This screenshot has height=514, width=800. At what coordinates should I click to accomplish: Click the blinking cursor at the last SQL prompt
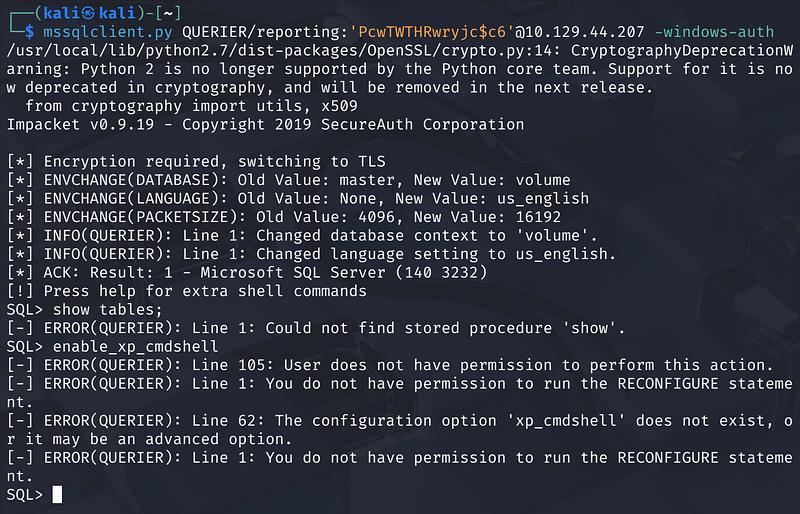[x=57, y=494]
